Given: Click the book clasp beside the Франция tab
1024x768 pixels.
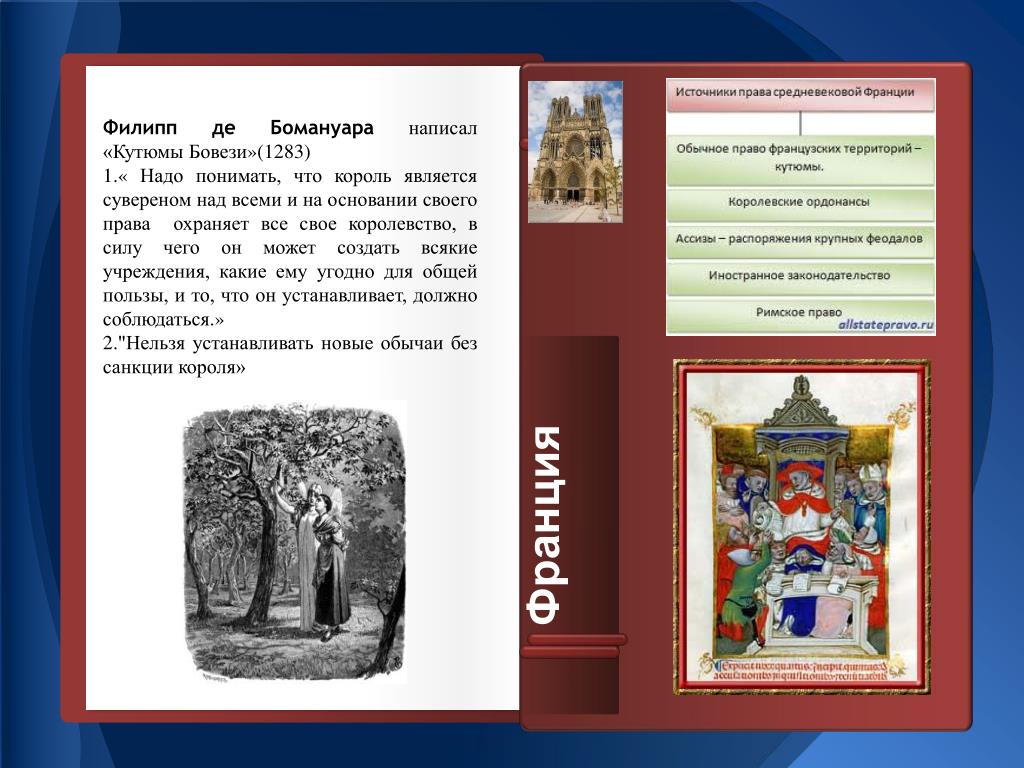Looking at the screenshot, I should coord(574,645).
